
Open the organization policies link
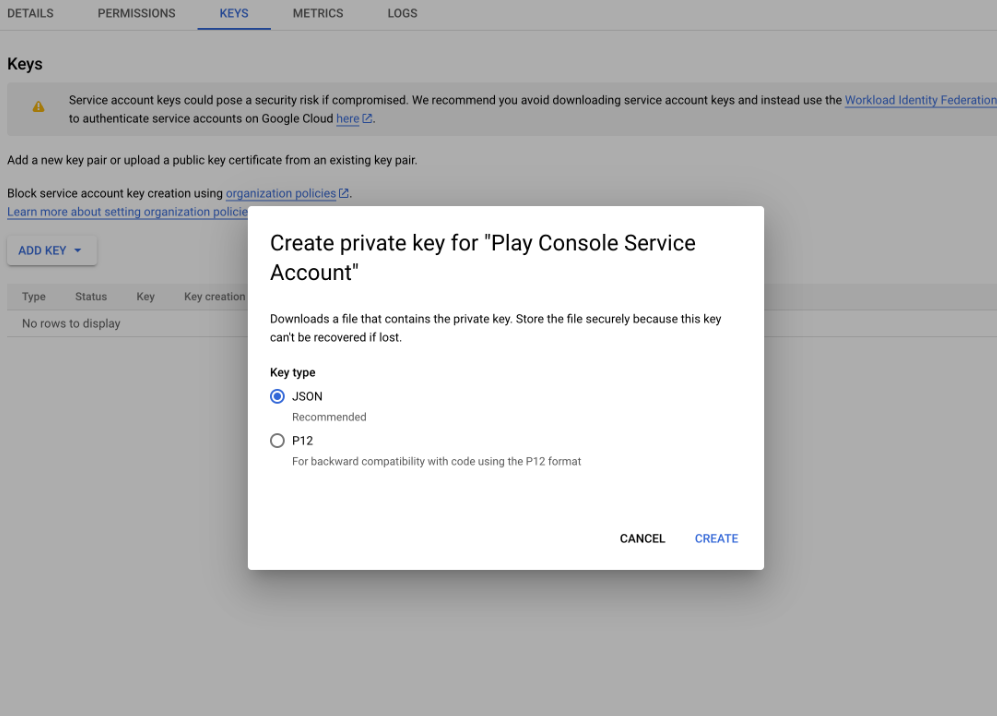[x=281, y=193]
